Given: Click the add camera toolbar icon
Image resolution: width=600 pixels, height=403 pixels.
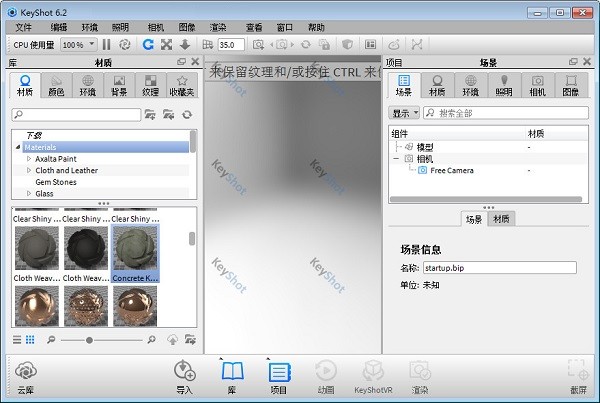Looking at the screenshot, I should click(x=258, y=45).
